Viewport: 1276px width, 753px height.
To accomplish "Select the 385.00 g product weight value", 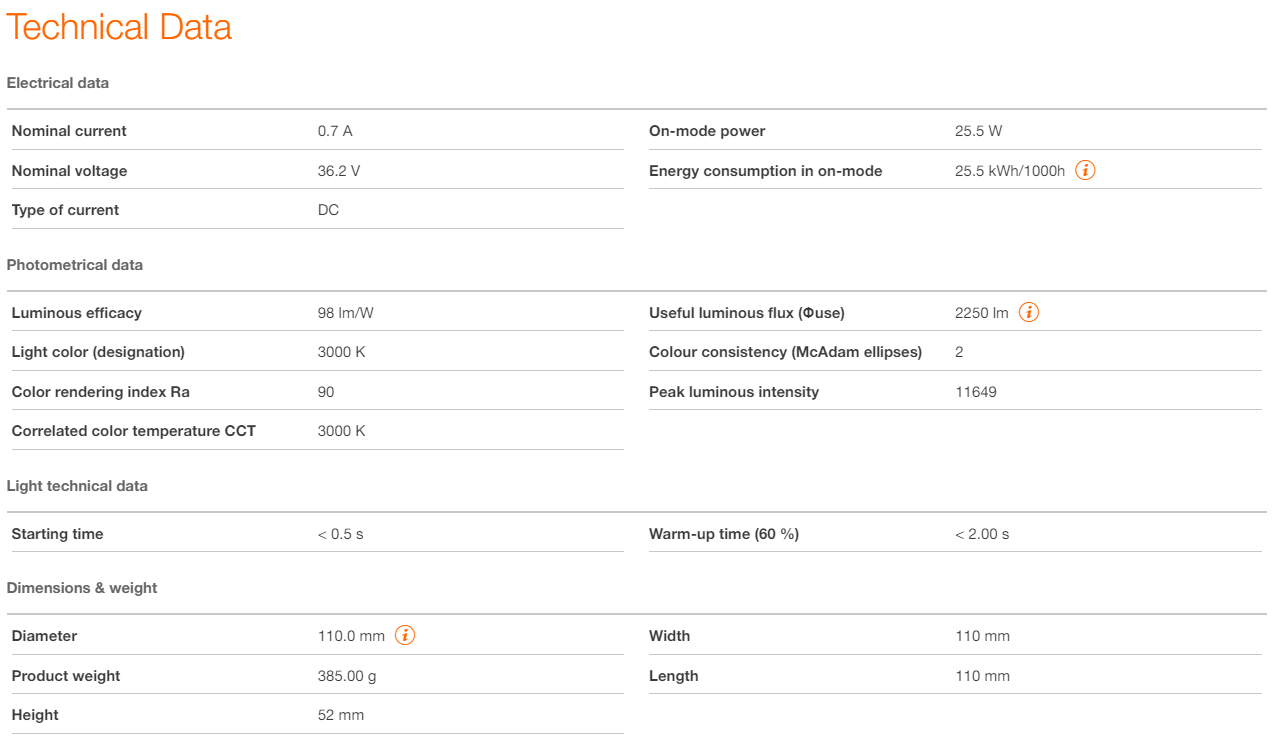I will click(347, 676).
